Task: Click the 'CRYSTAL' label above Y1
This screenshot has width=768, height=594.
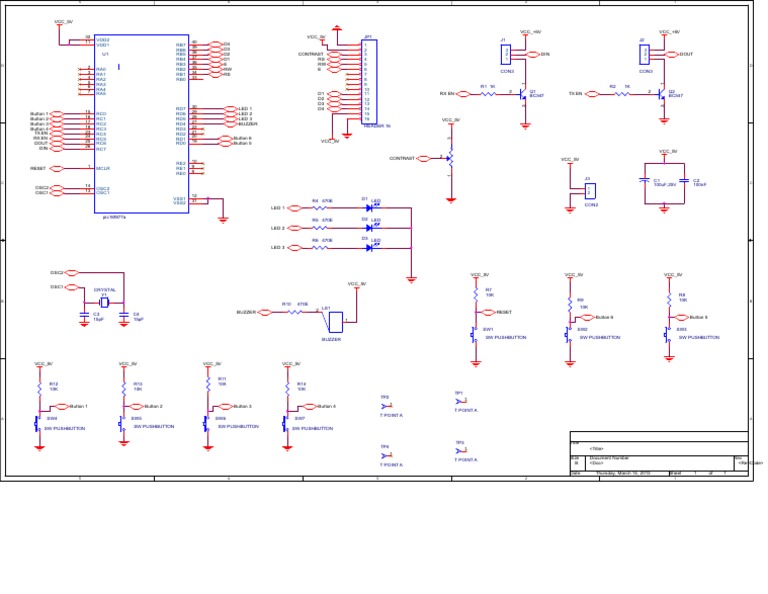Action: point(105,290)
